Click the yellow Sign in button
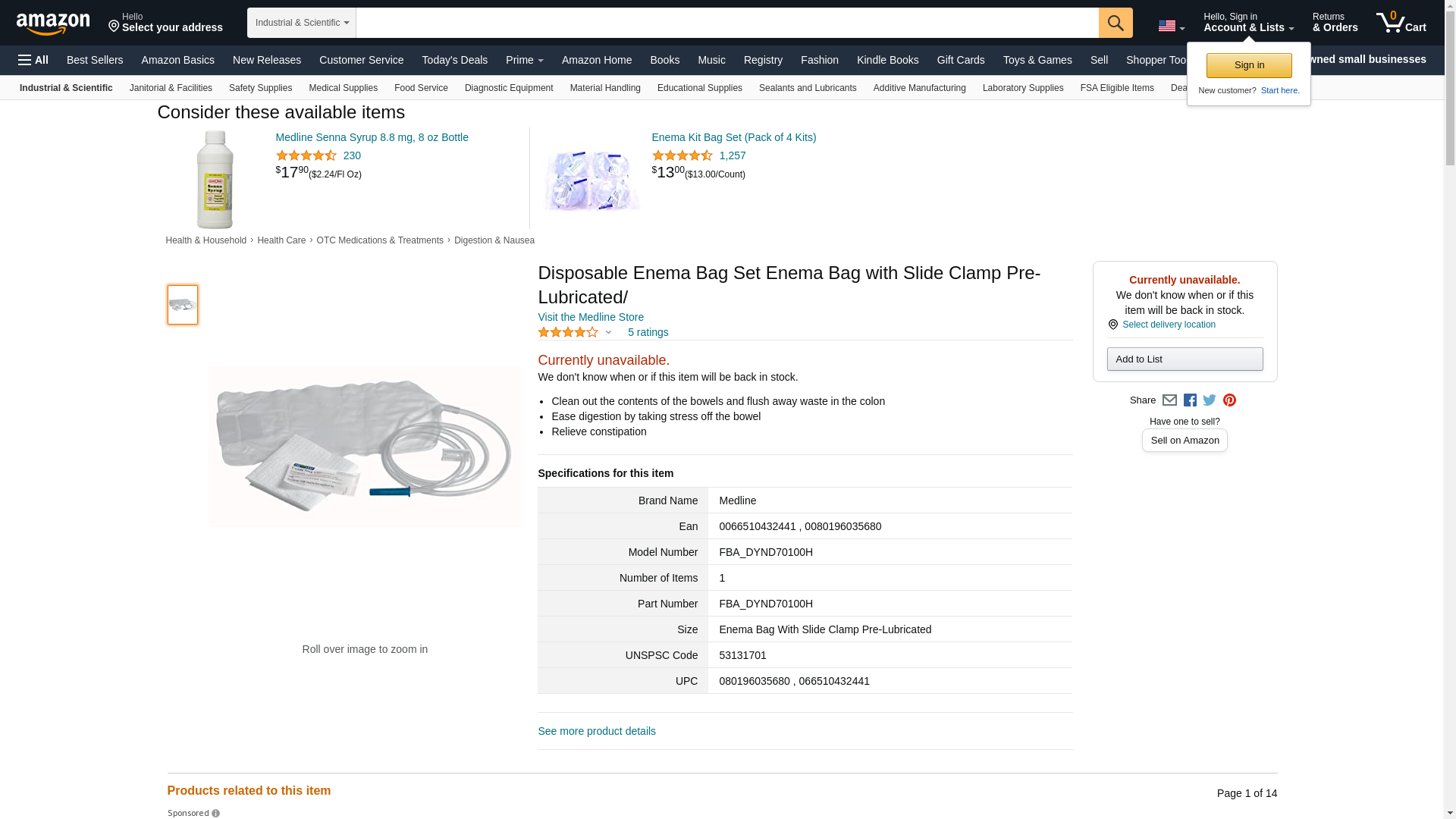 pyautogui.click(x=1249, y=65)
